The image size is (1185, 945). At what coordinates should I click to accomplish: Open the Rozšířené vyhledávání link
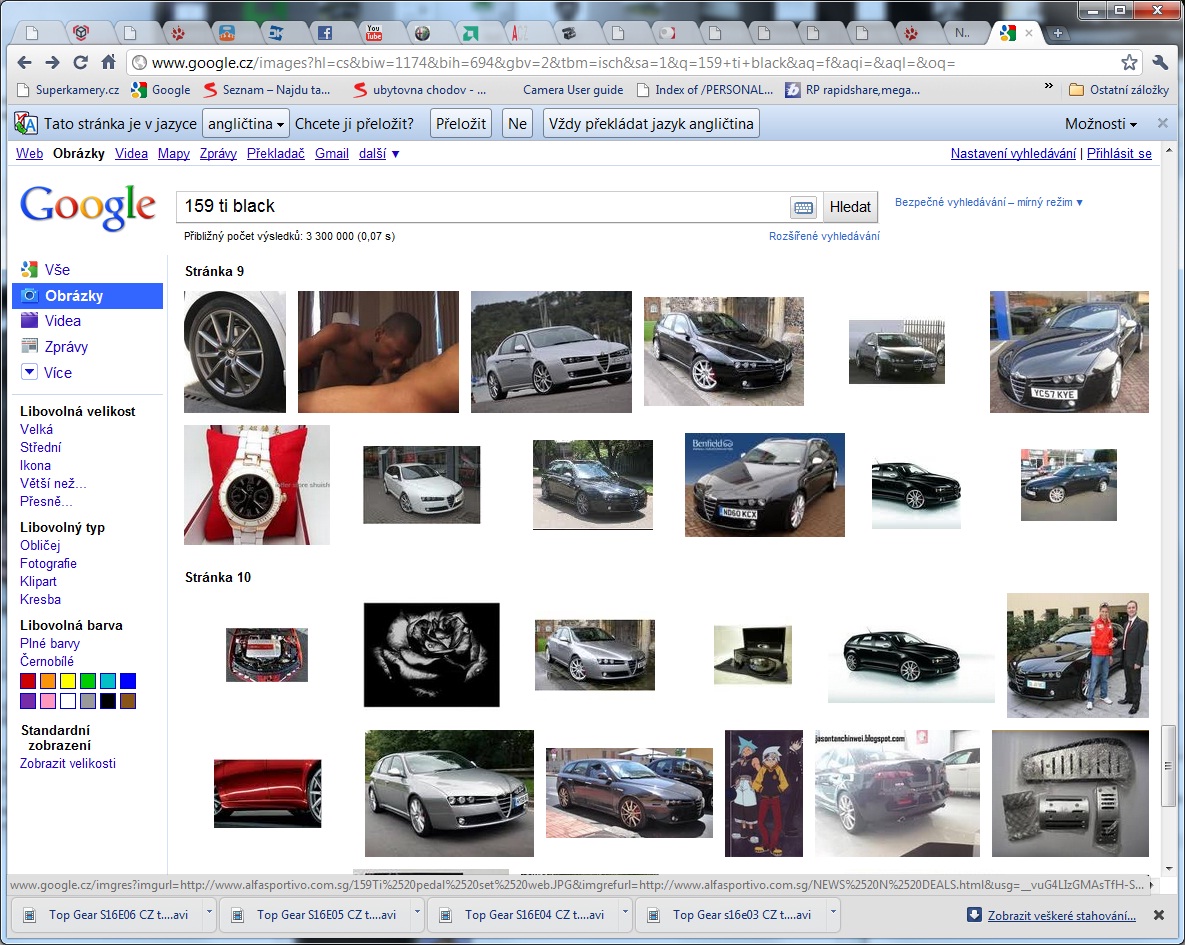coord(824,237)
